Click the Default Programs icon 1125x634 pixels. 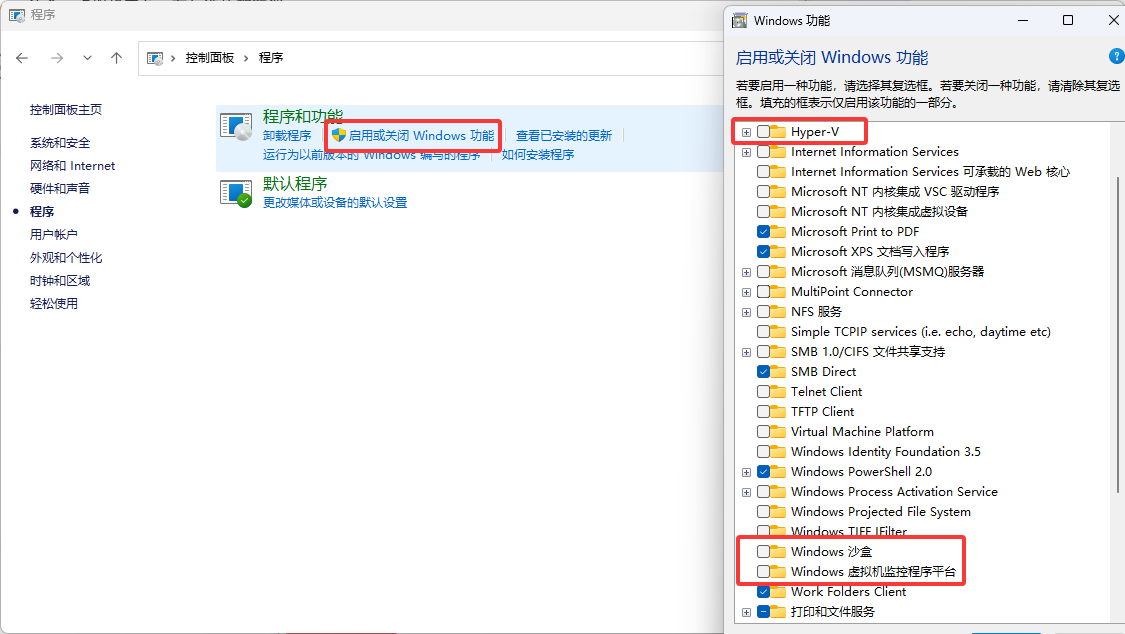(x=235, y=193)
